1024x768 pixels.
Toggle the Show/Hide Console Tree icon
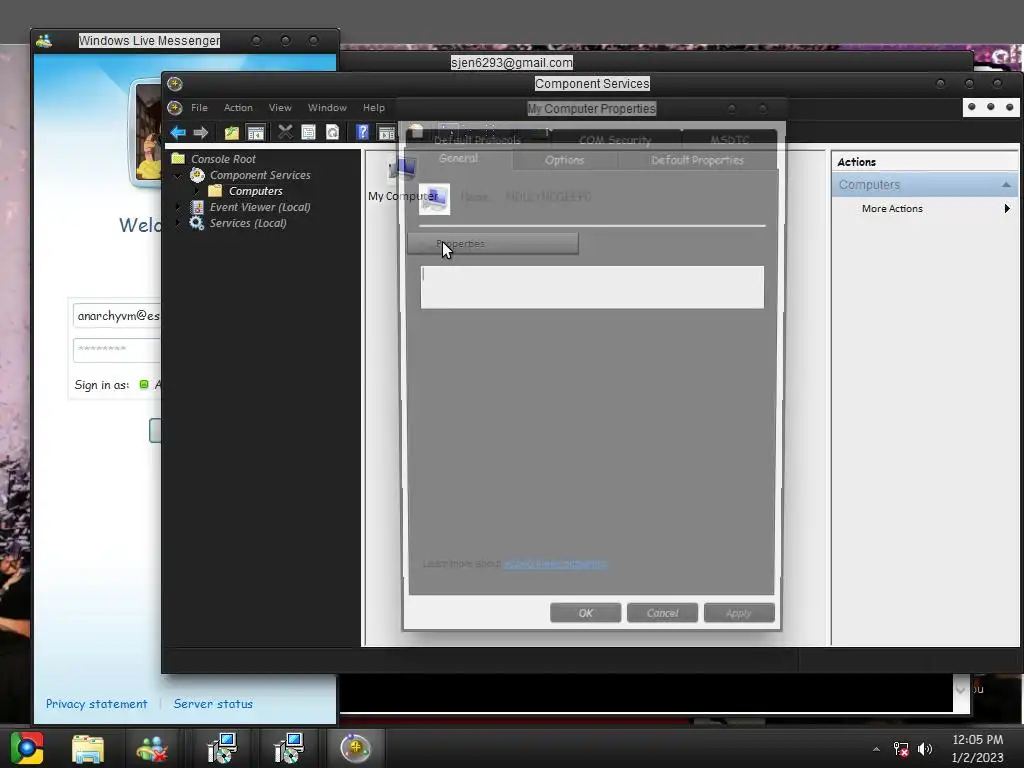(x=255, y=133)
